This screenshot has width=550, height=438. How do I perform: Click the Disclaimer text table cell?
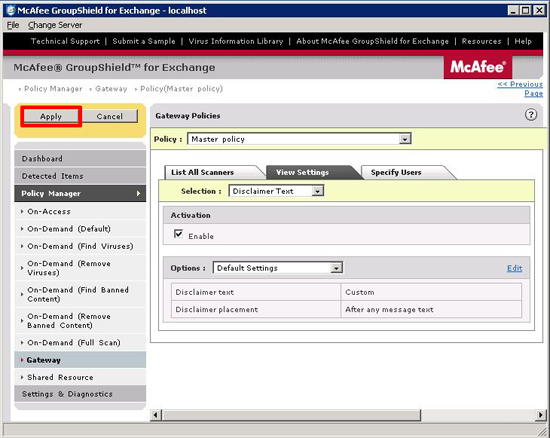click(x=256, y=292)
